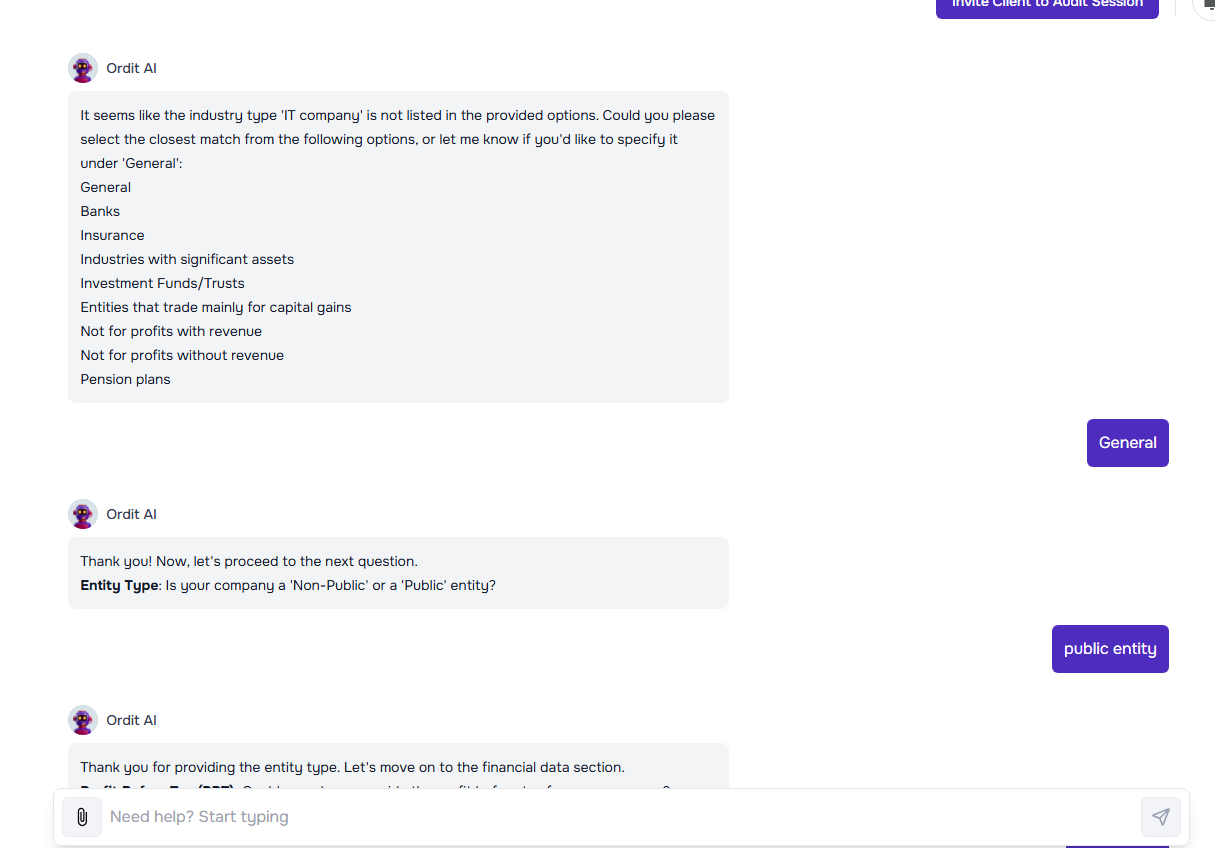Click Ordit AI avatar above industry options message
Viewport: 1215px width, 848px height.
click(x=83, y=68)
